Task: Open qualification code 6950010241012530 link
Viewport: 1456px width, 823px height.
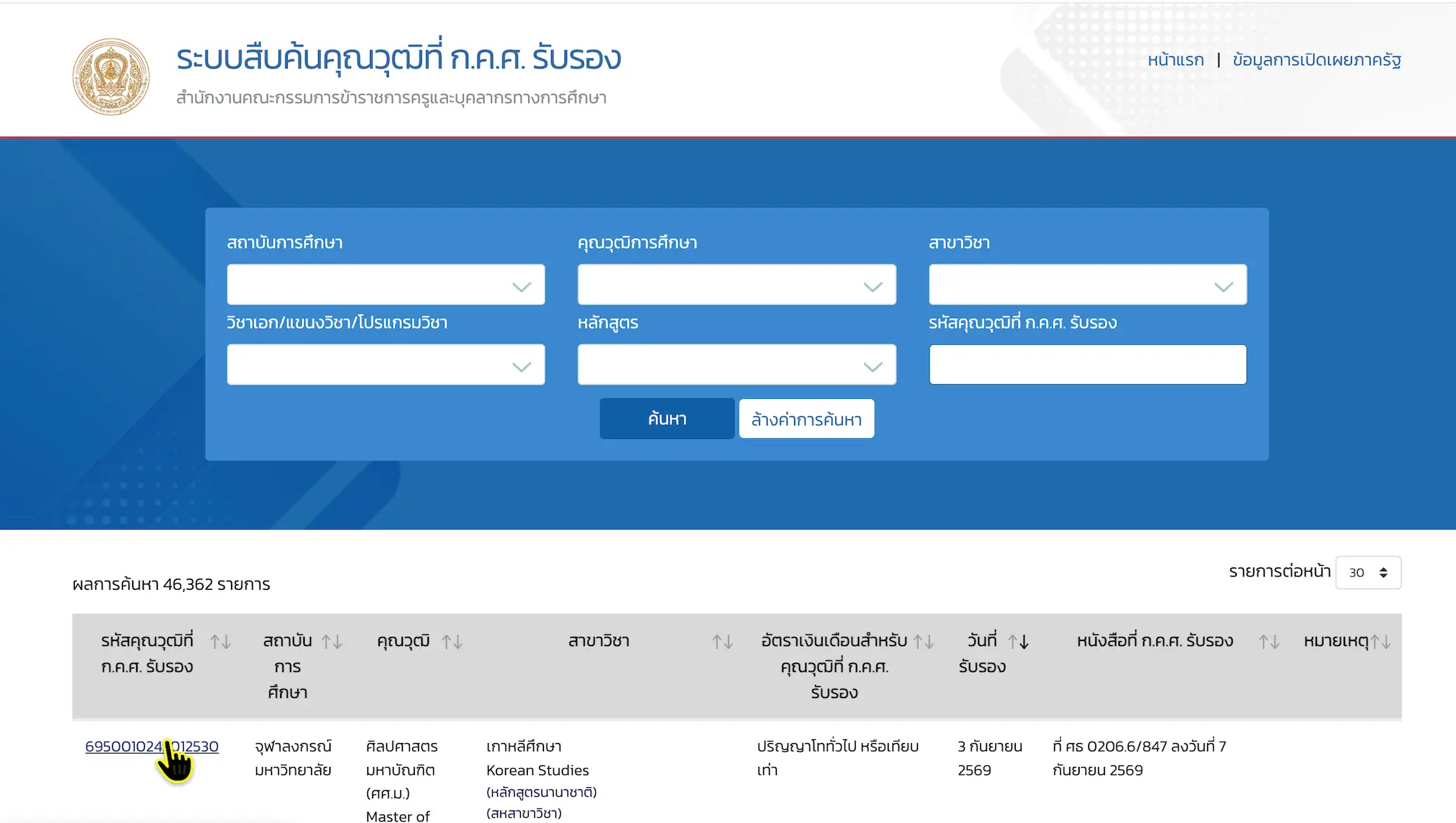Action: tap(152, 746)
